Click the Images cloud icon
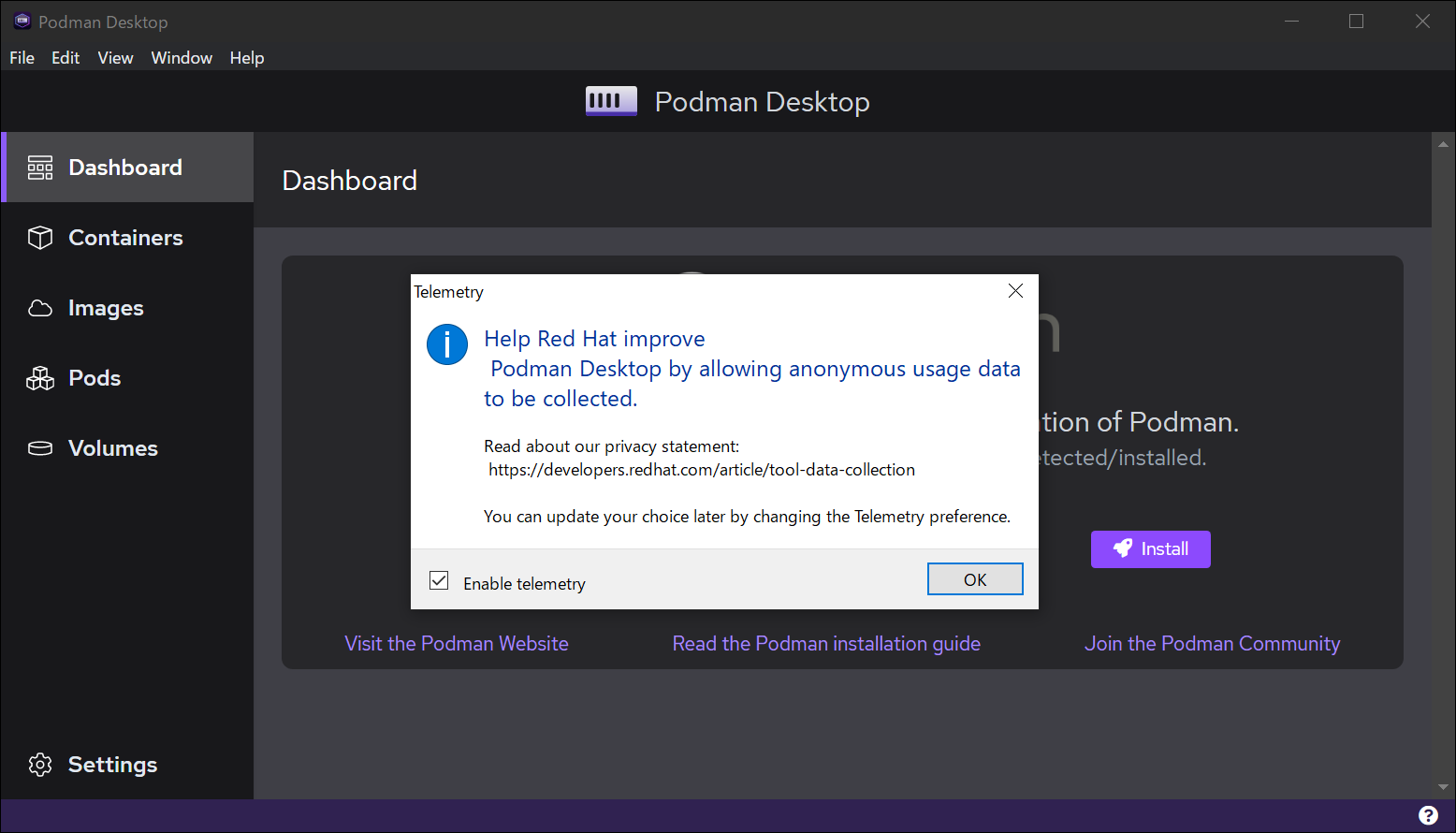 pos(40,308)
